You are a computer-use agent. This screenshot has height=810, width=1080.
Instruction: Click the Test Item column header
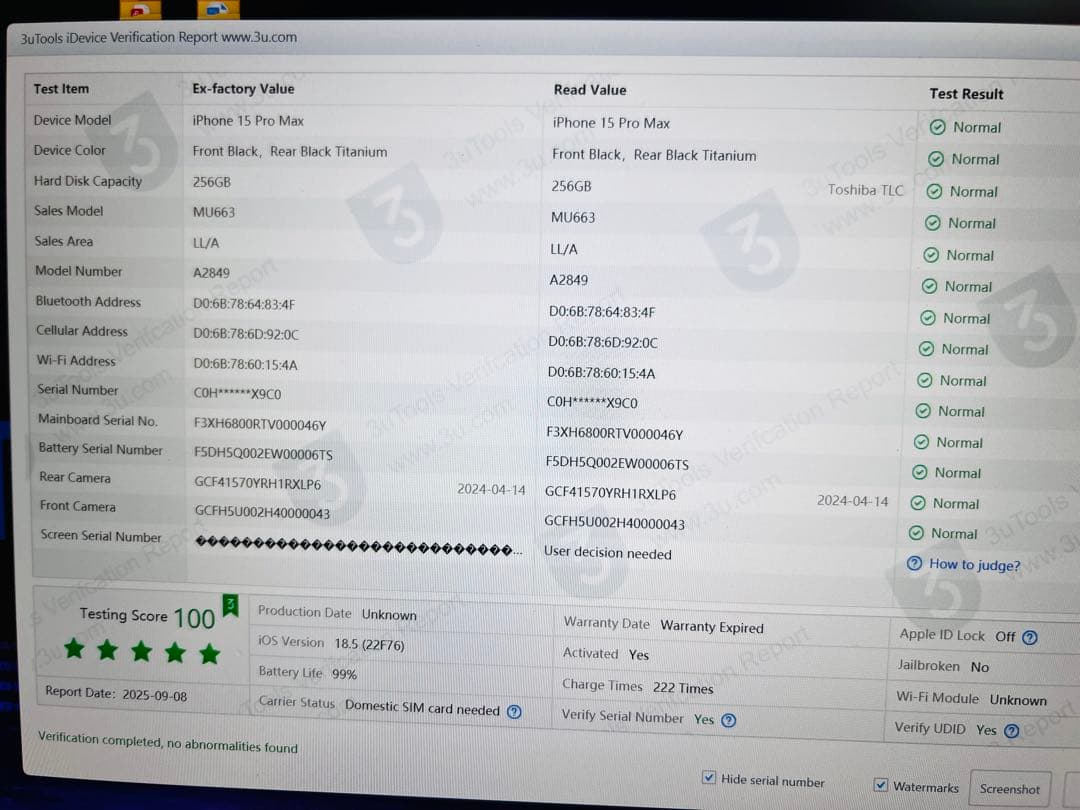(61, 89)
